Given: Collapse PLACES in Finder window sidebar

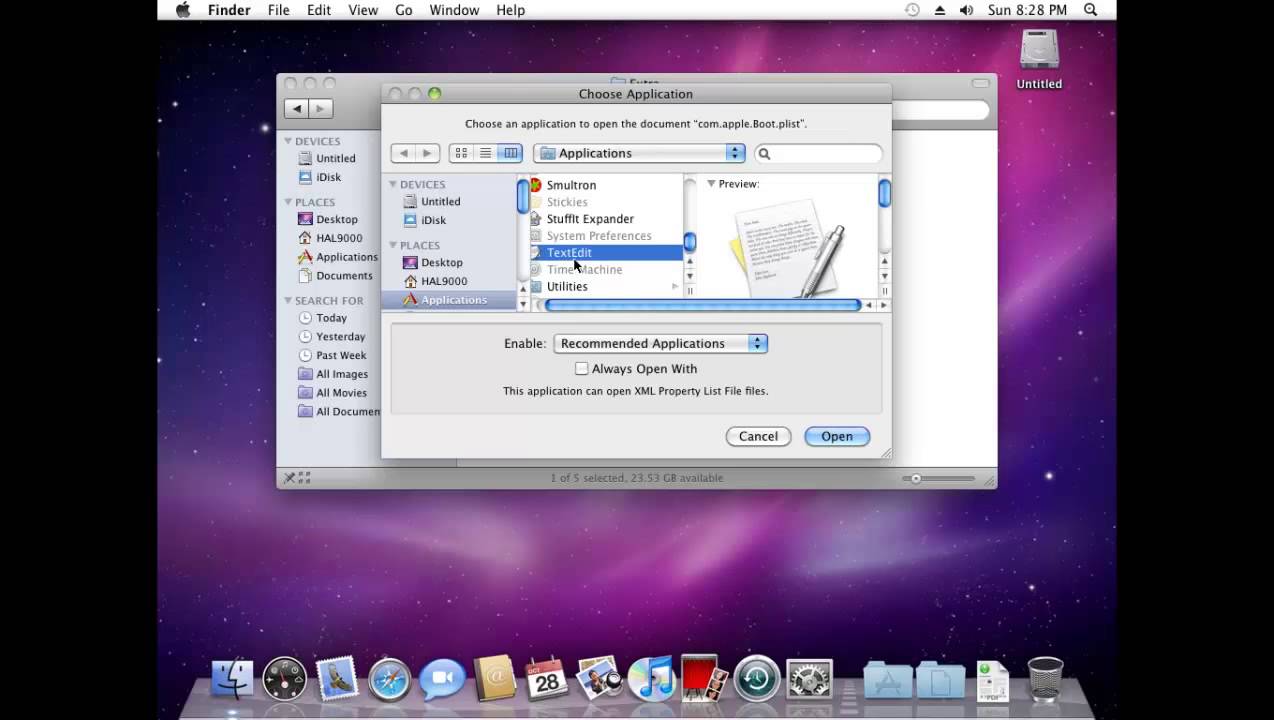Looking at the screenshot, I should point(288,202).
